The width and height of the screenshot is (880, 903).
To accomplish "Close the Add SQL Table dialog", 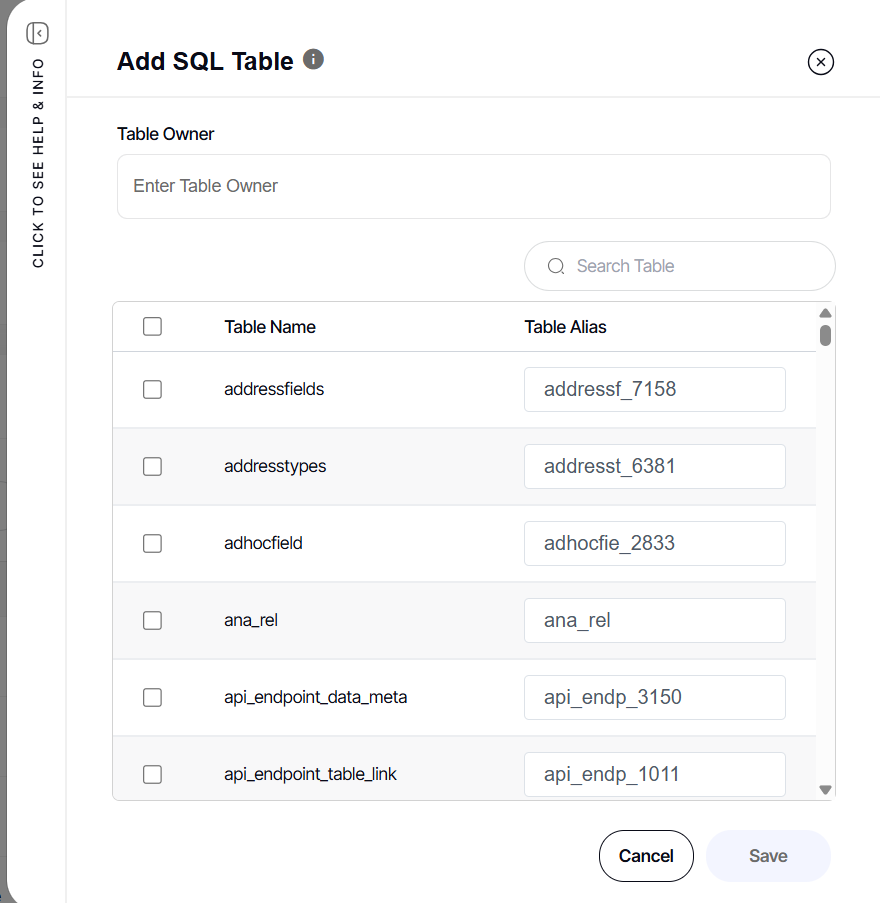I will point(820,63).
